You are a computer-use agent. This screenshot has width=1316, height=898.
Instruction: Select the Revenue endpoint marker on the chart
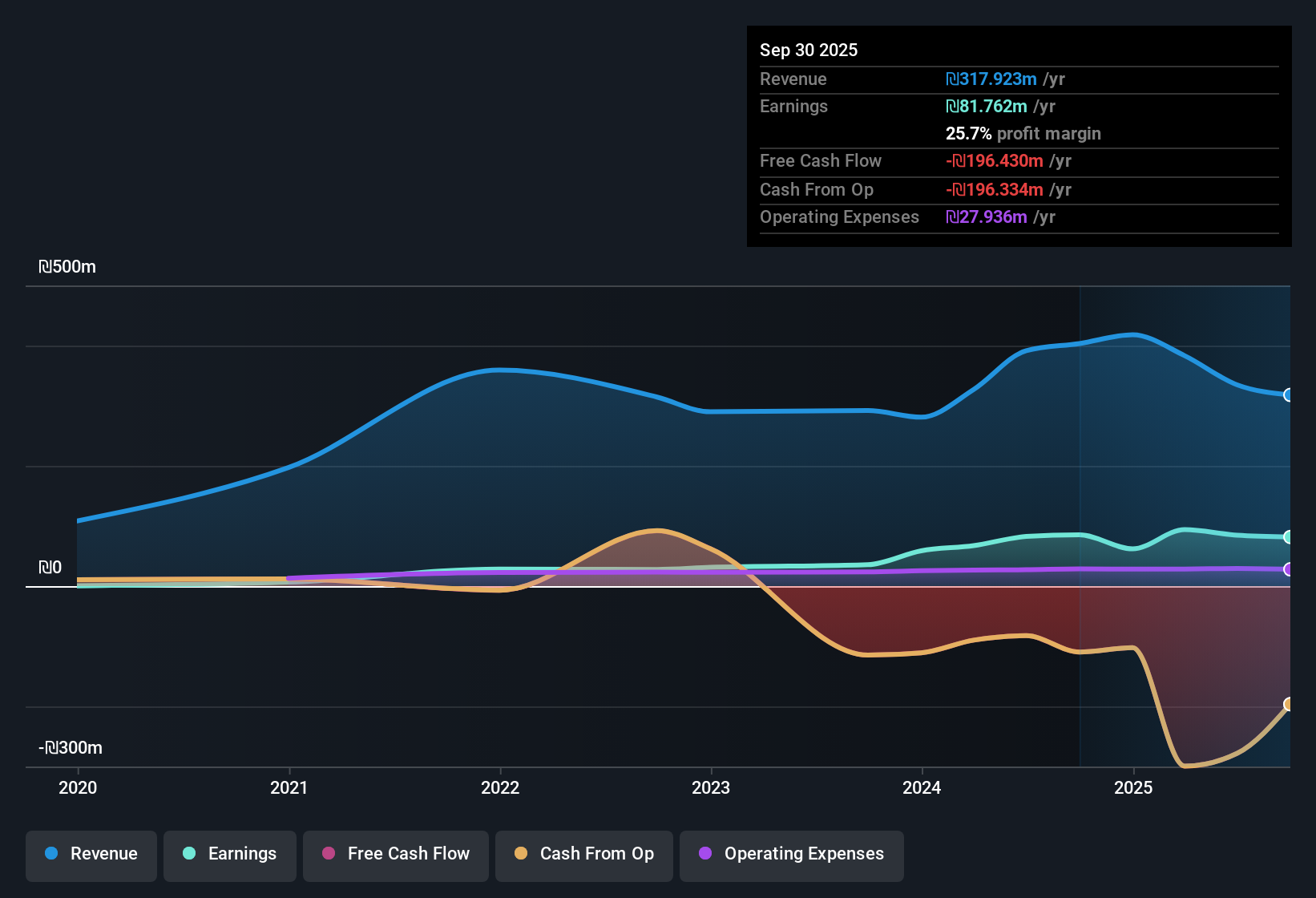point(1288,395)
